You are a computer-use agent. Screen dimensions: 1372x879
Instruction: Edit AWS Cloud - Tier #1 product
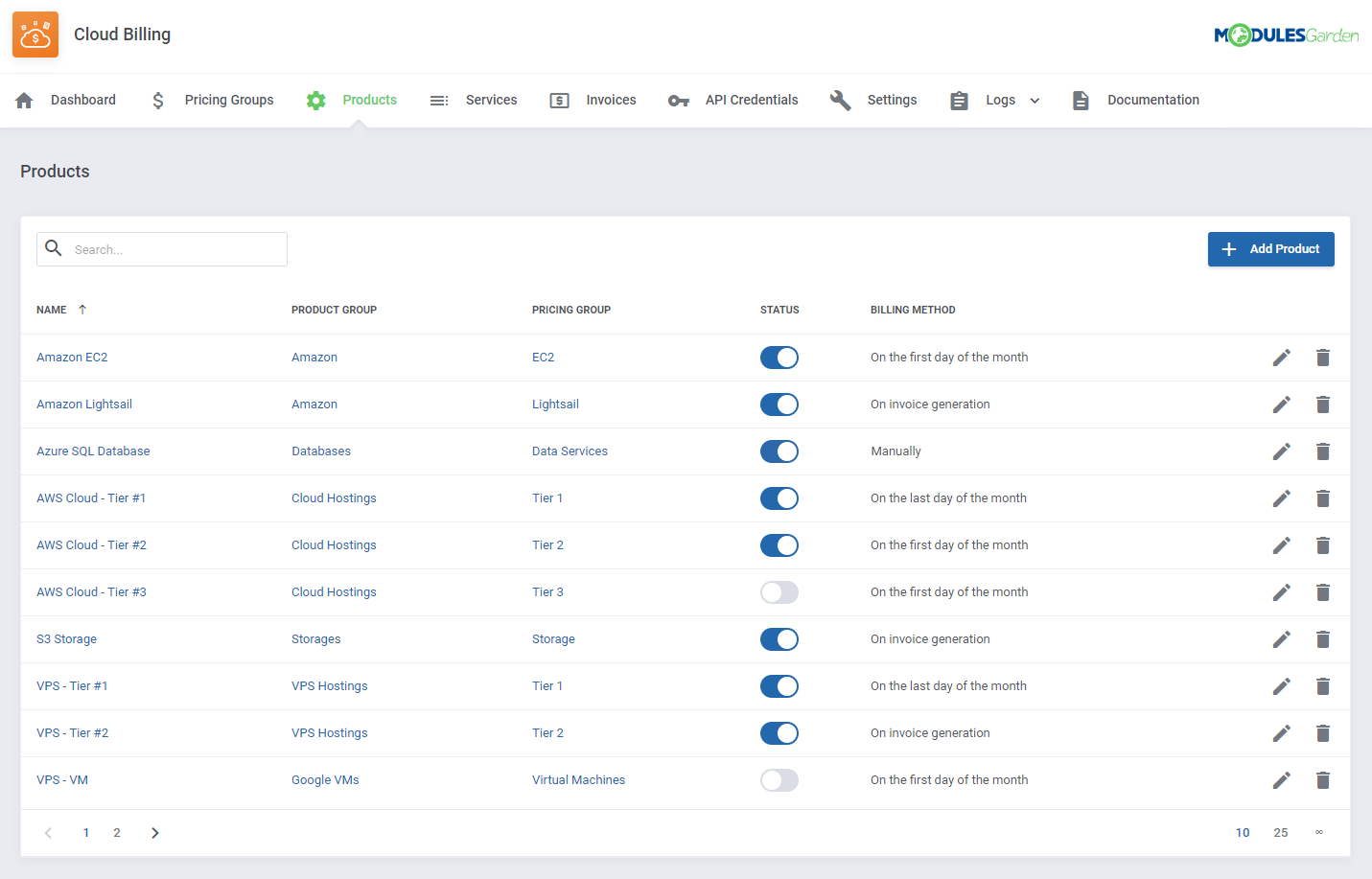click(x=1282, y=498)
